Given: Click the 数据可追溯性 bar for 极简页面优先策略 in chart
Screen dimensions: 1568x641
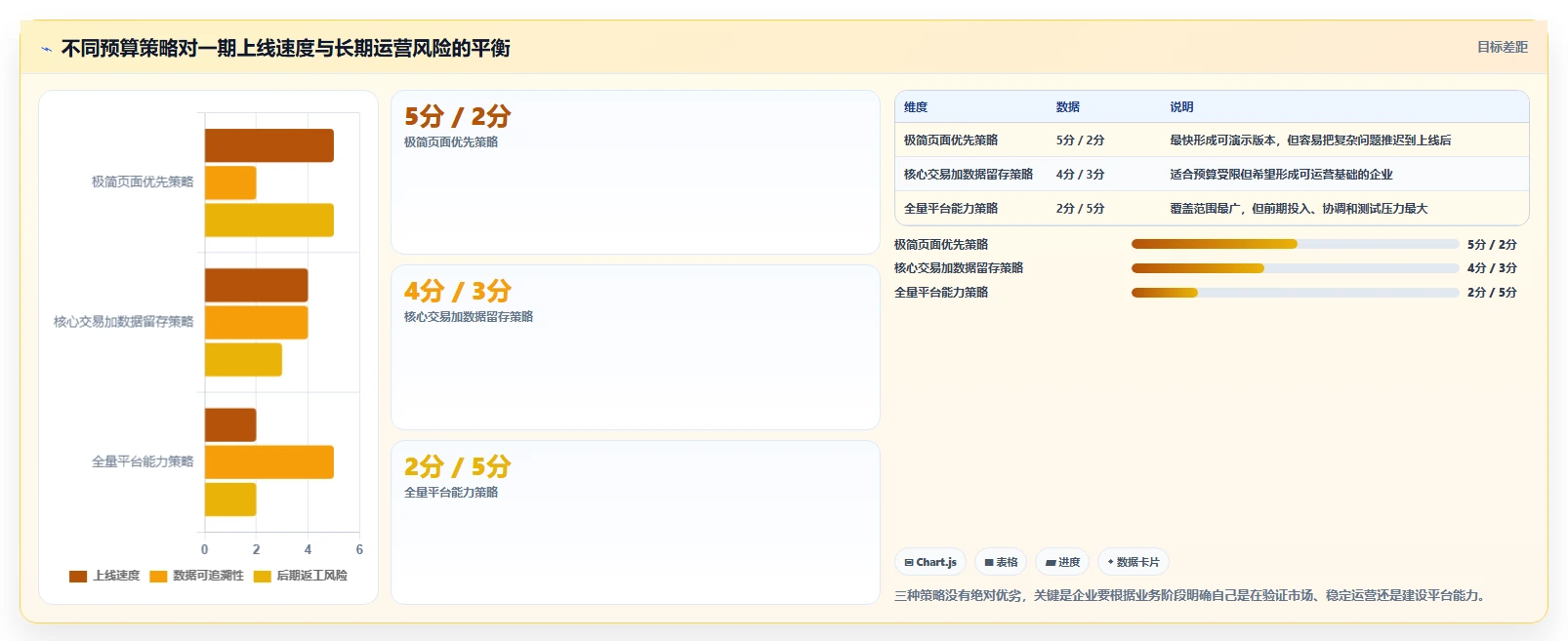Looking at the screenshot, I should click(x=230, y=182).
